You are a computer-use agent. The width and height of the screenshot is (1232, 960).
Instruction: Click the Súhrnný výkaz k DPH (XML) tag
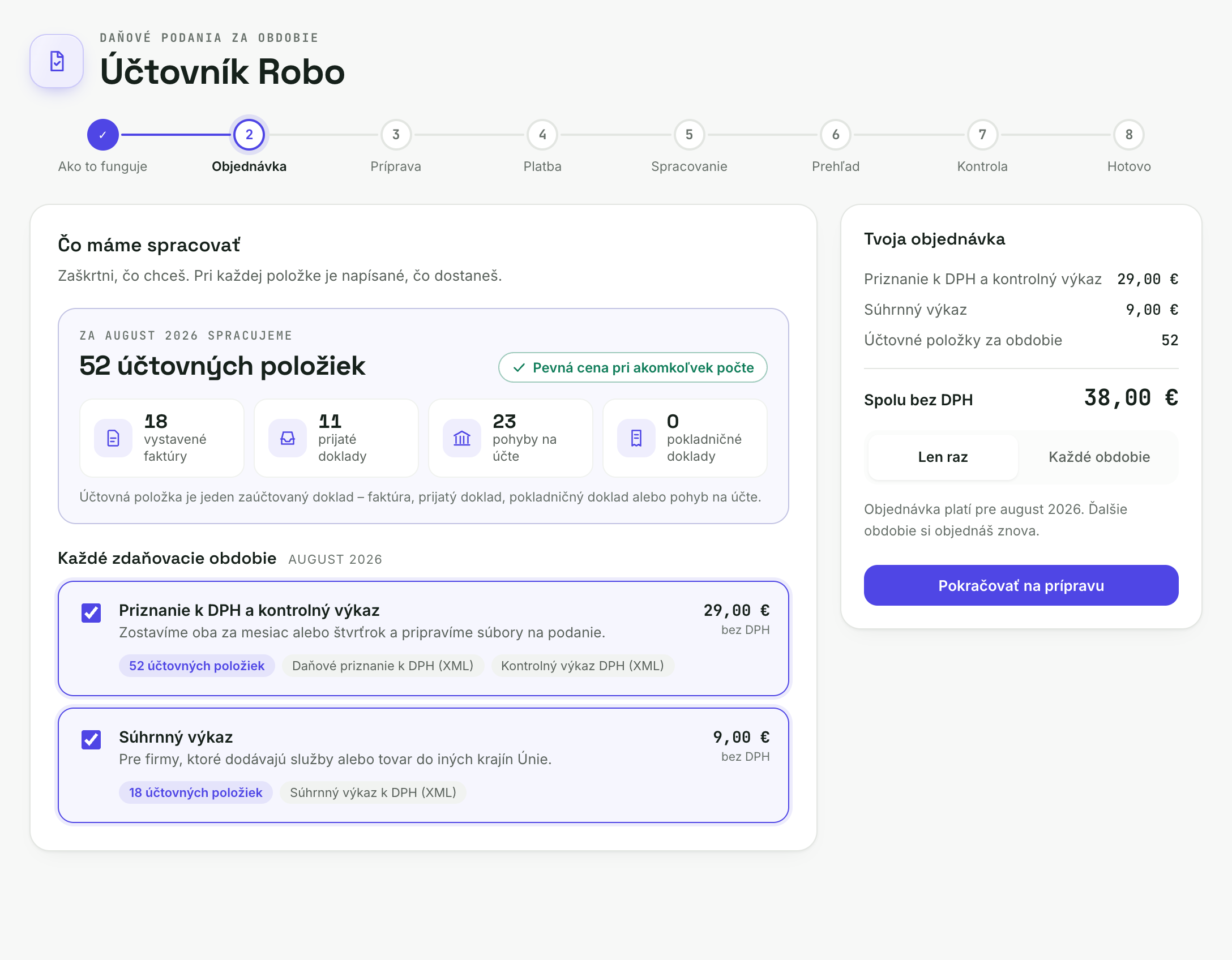tap(373, 792)
